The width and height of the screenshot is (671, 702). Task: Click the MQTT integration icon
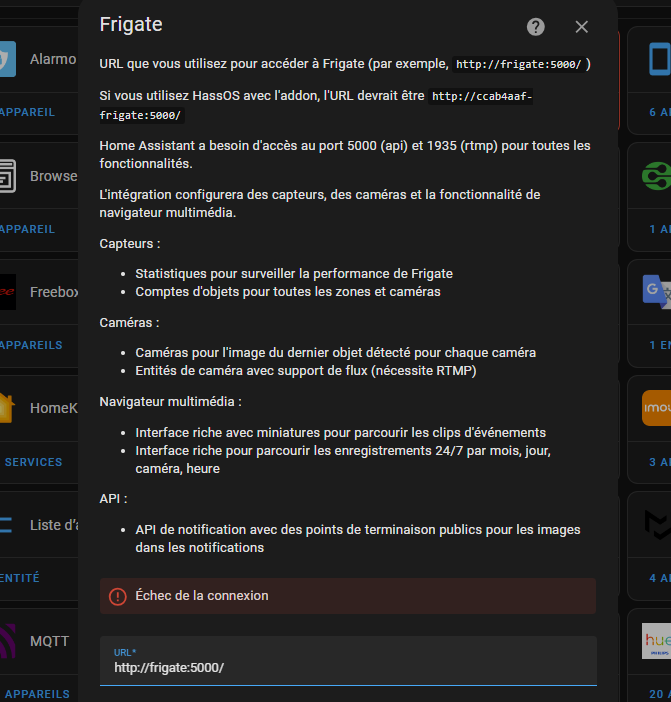point(7,640)
